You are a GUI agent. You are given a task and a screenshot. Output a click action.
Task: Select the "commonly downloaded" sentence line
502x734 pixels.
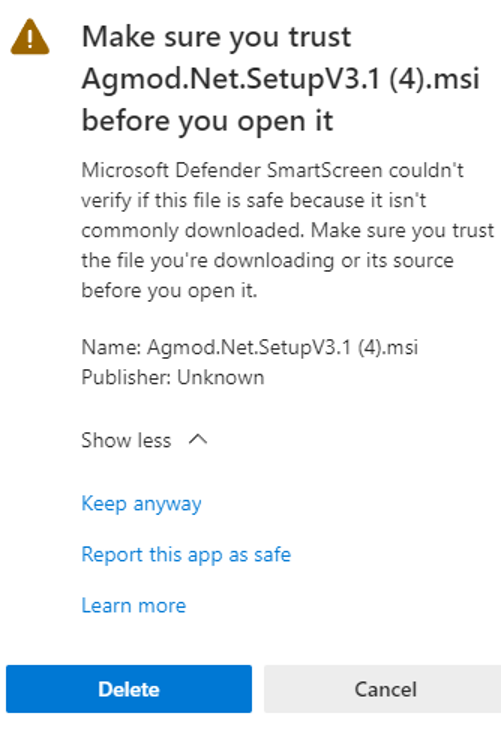196,230
